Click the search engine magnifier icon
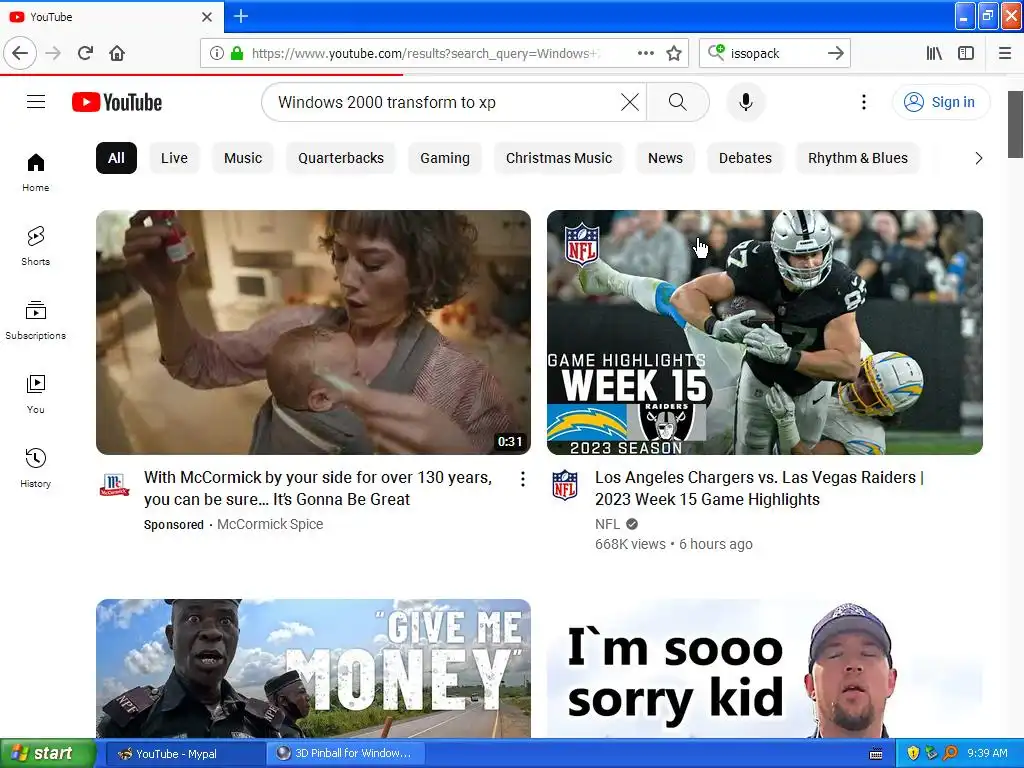This screenshot has width=1024, height=768. click(716, 52)
